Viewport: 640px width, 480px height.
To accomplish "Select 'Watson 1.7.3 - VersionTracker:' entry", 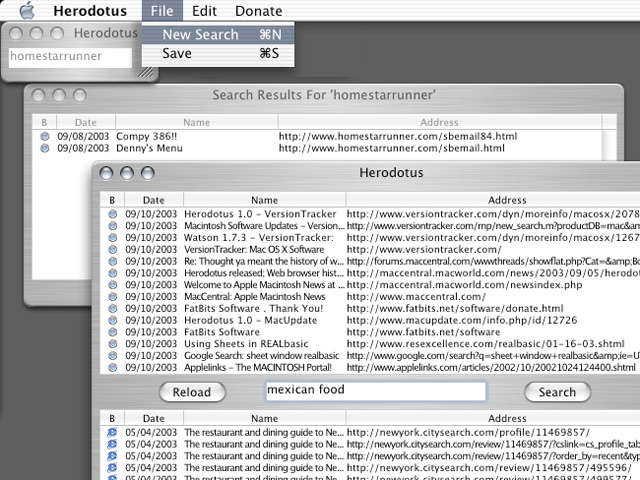I will 259,238.
